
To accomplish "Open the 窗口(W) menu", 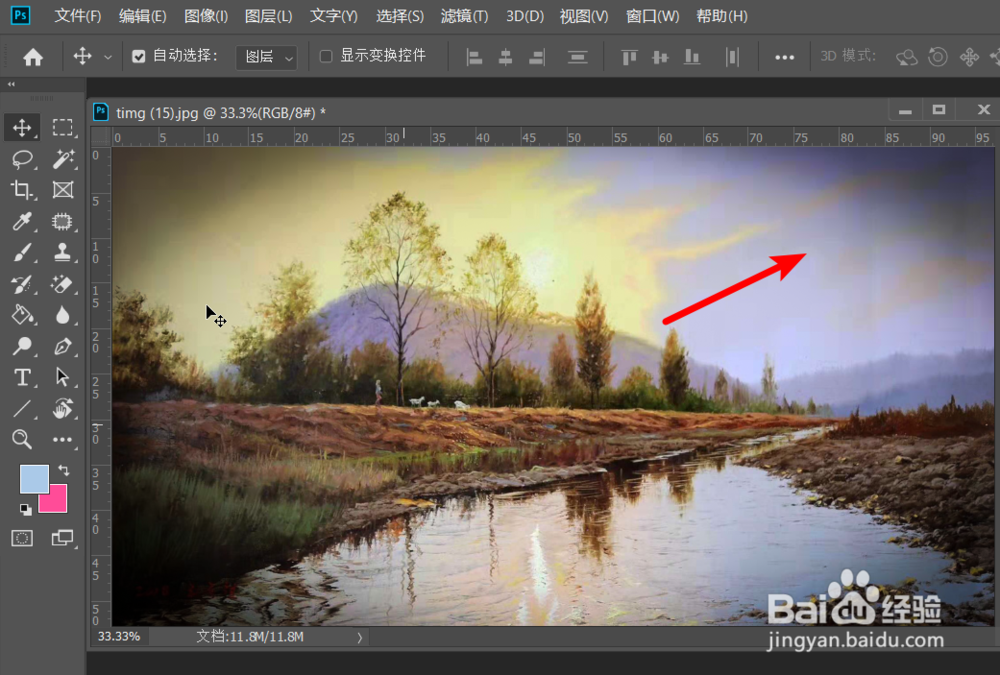I will 652,16.
